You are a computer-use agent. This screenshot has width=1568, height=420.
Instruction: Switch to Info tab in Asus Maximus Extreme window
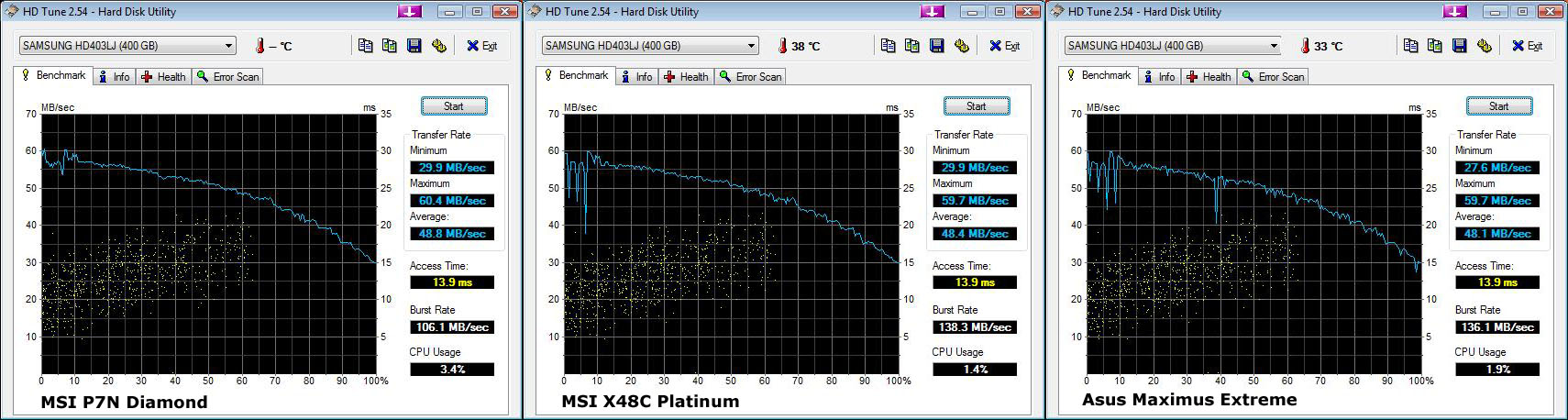pyautogui.click(x=1160, y=77)
